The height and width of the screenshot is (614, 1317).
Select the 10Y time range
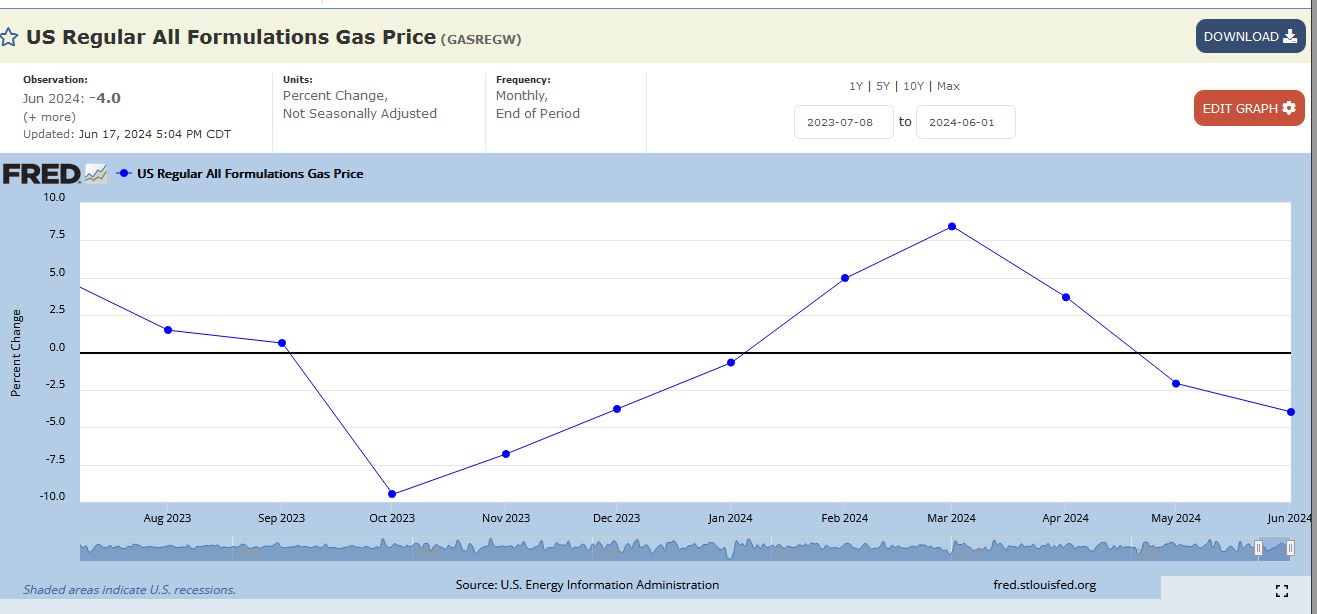(913, 86)
